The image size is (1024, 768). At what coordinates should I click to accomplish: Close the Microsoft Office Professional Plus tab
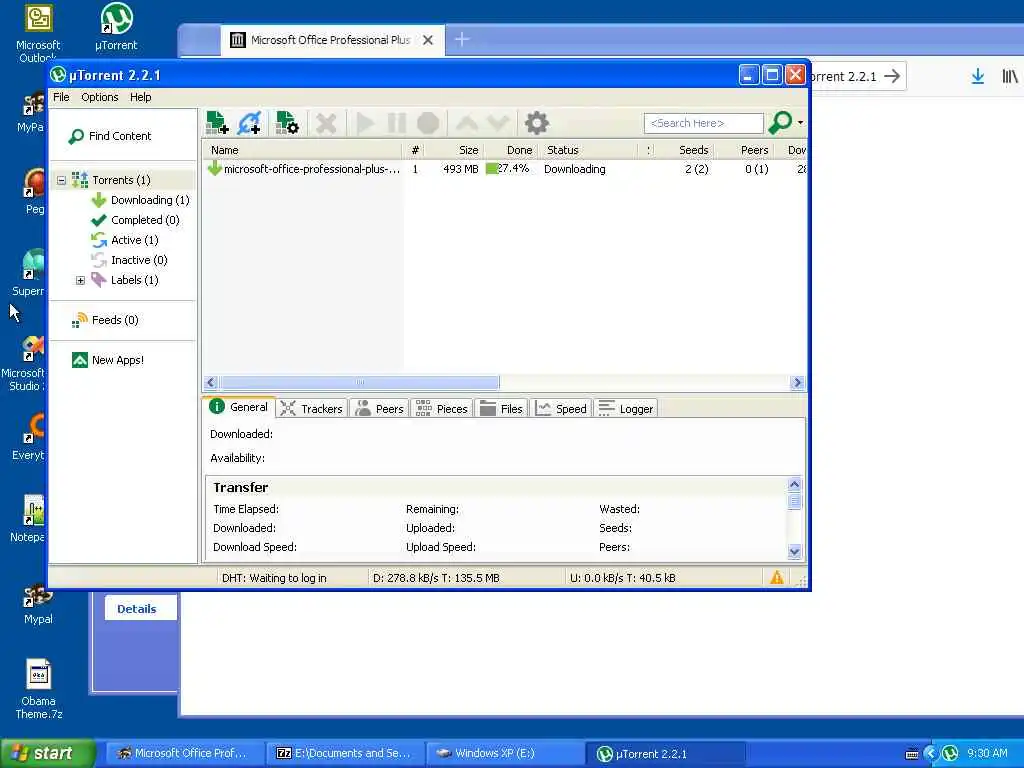(x=428, y=40)
